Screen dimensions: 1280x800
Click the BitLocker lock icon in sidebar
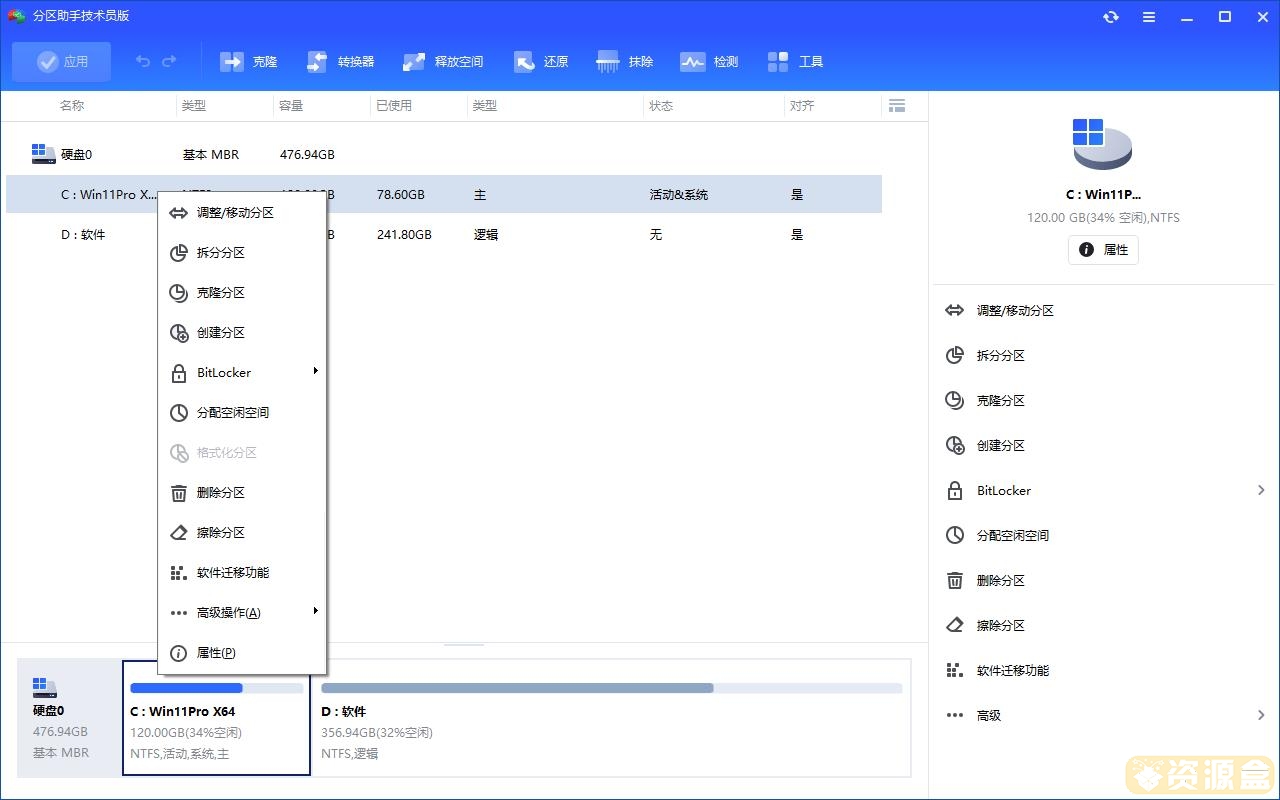954,490
